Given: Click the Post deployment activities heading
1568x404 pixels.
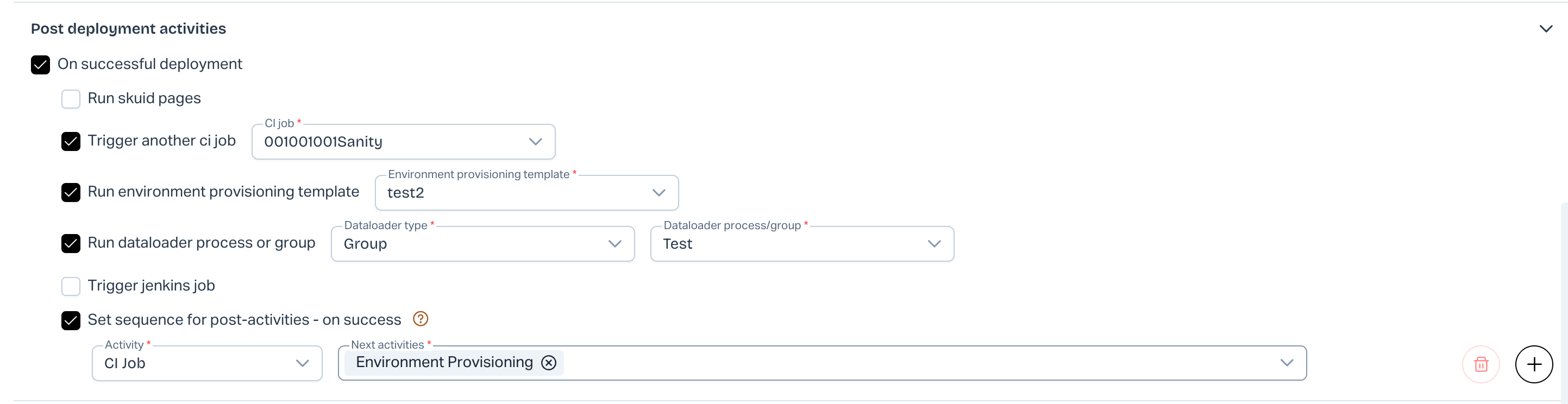Looking at the screenshot, I should pos(128,29).
